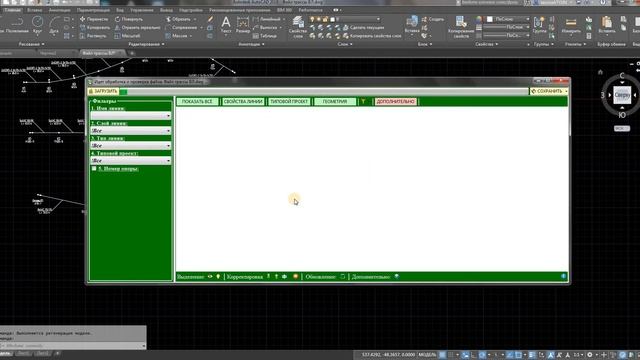
Task: Click the command line input field
Action: point(73,346)
